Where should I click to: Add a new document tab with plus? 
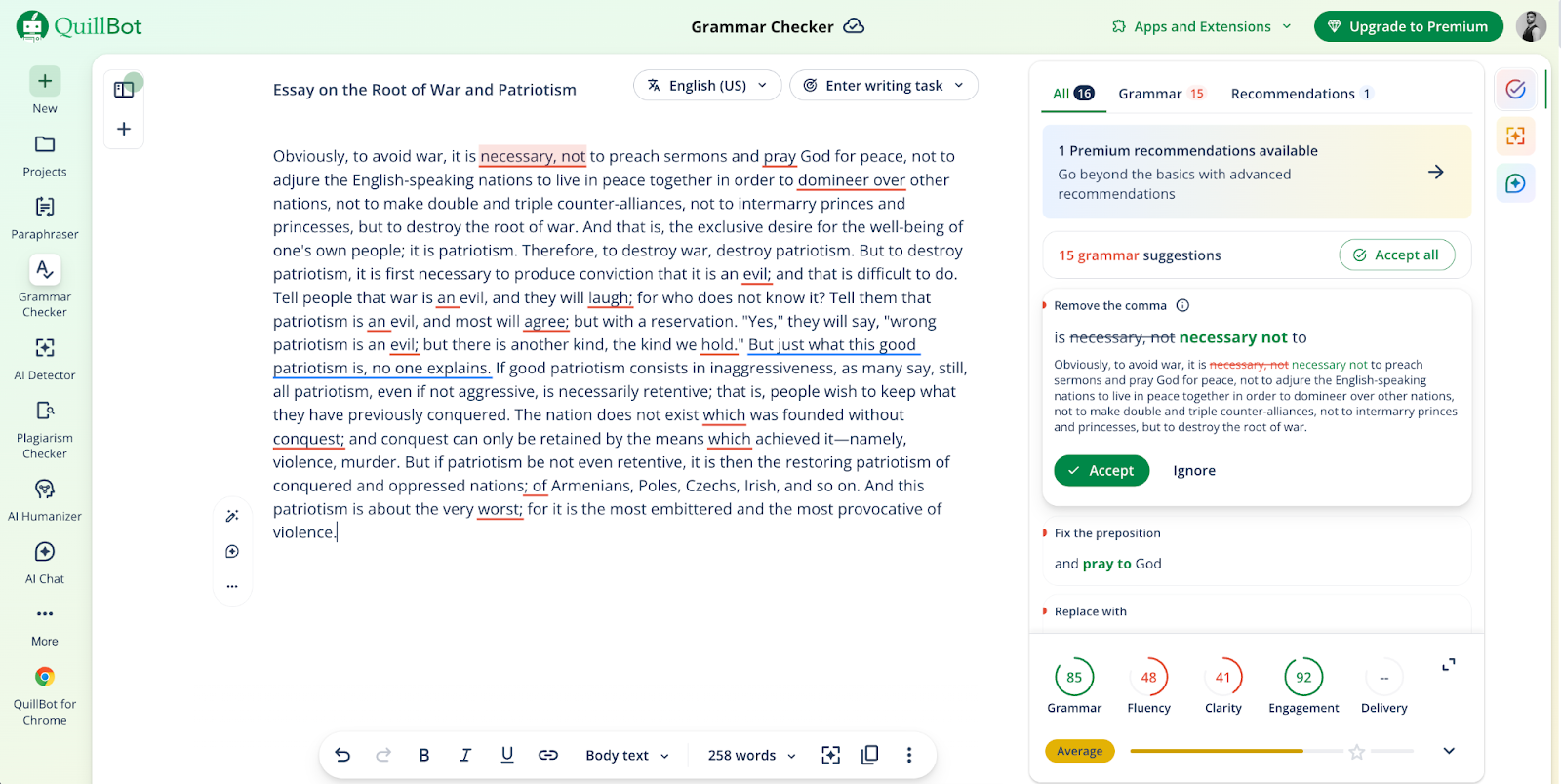point(124,129)
